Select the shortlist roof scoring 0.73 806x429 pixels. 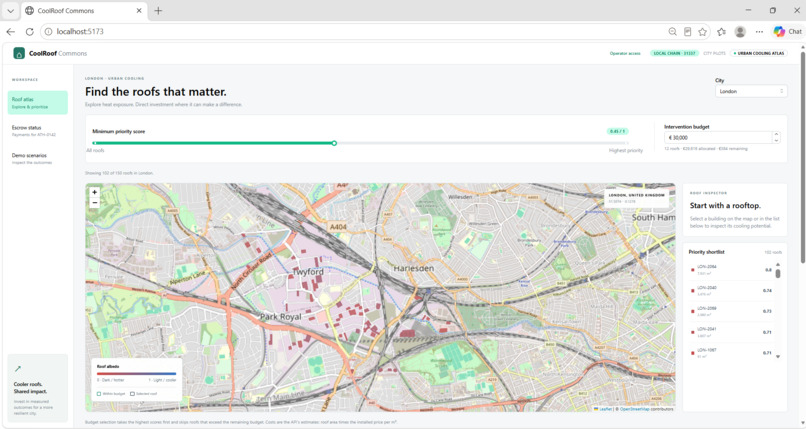(x=731, y=311)
